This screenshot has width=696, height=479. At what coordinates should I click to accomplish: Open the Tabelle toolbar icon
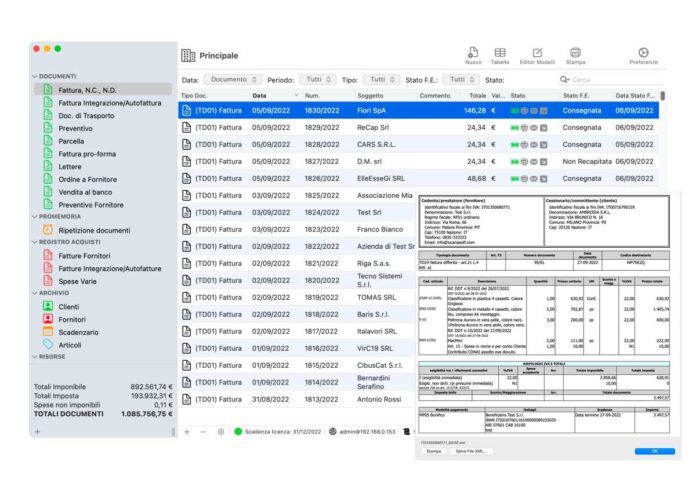pyautogui.click(x=500, y=52)
